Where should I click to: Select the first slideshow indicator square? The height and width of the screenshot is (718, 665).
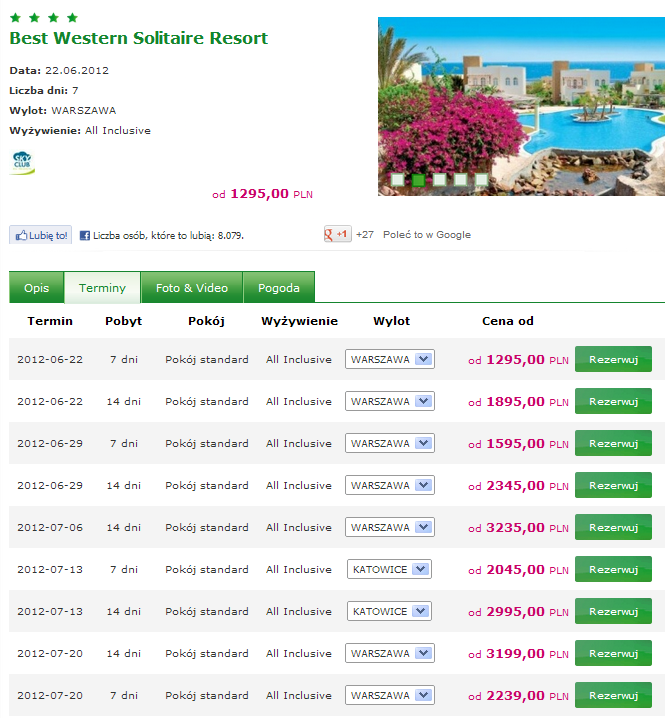(398, 180)
